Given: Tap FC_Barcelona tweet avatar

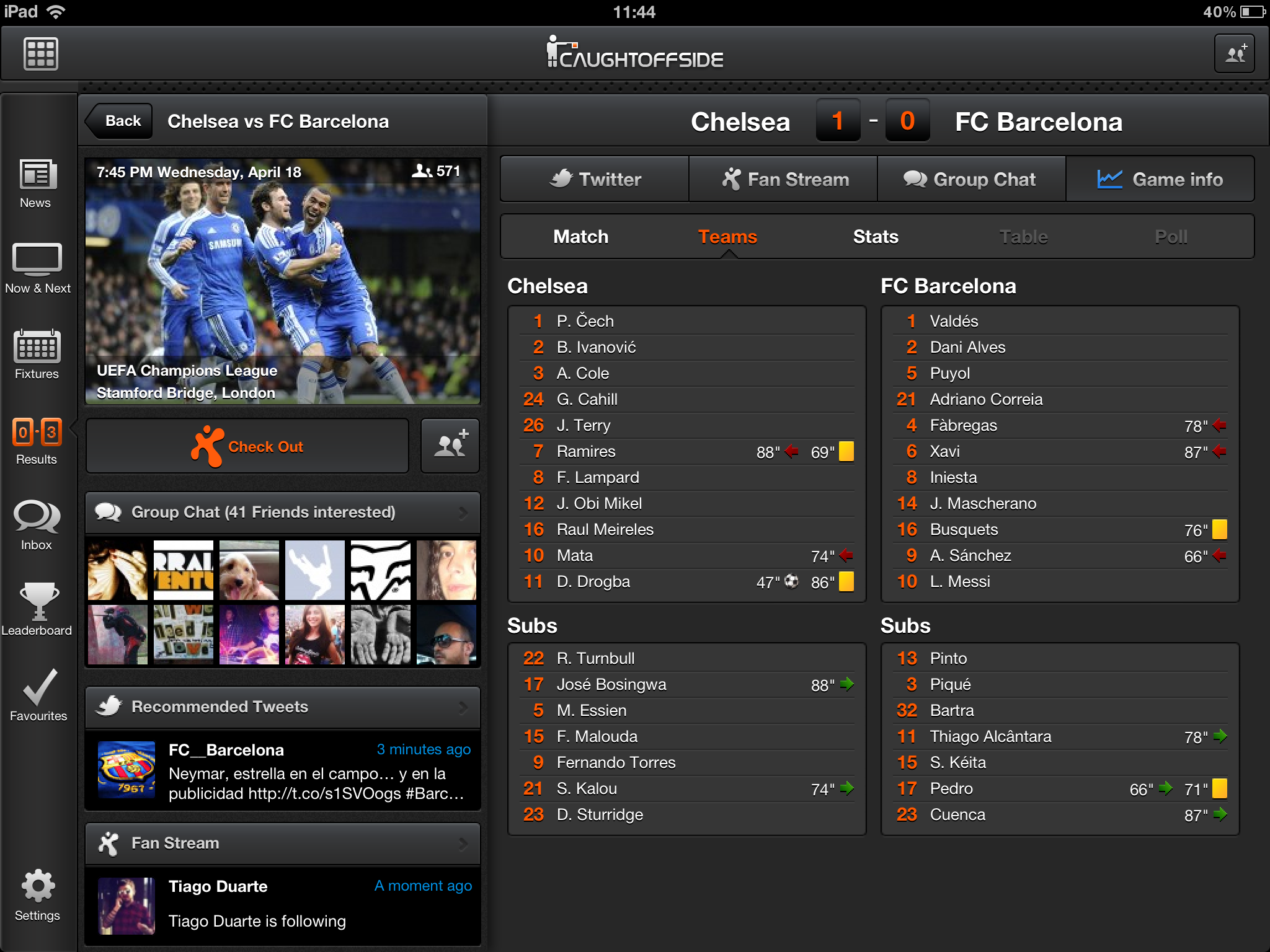Looking at the screenshot, I should tap(127, 769).
